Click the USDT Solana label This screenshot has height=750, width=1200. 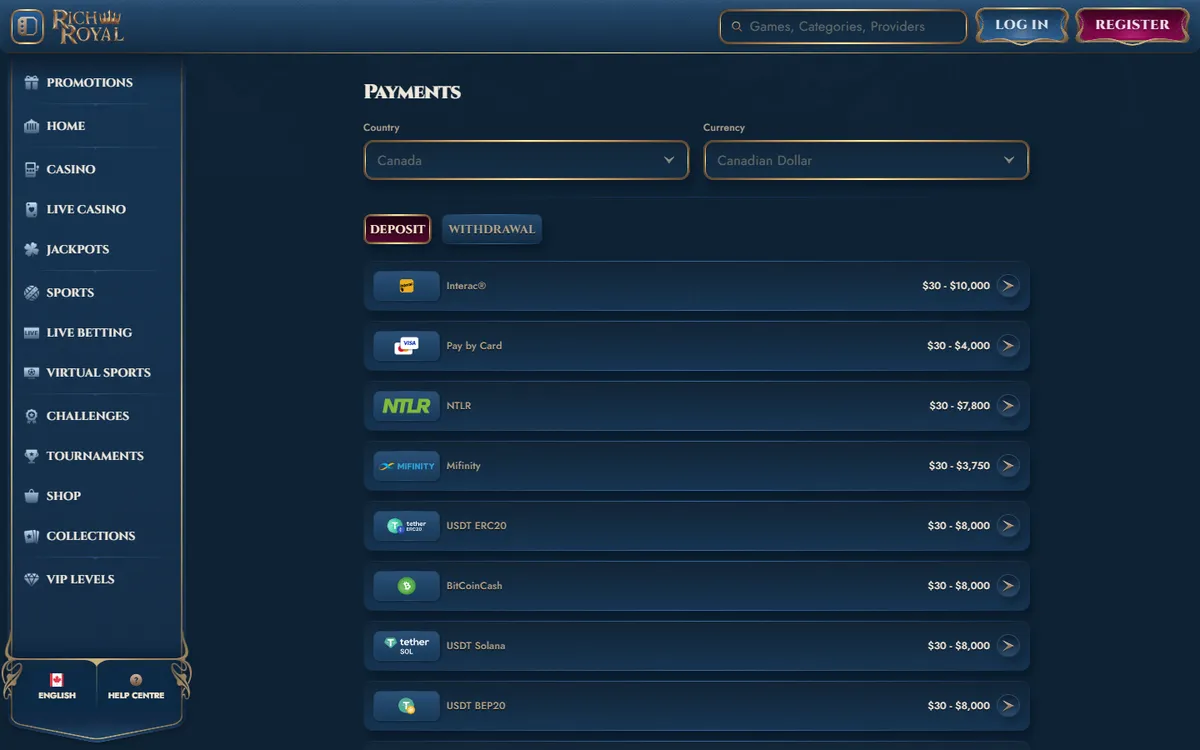[x=476, y=646]
